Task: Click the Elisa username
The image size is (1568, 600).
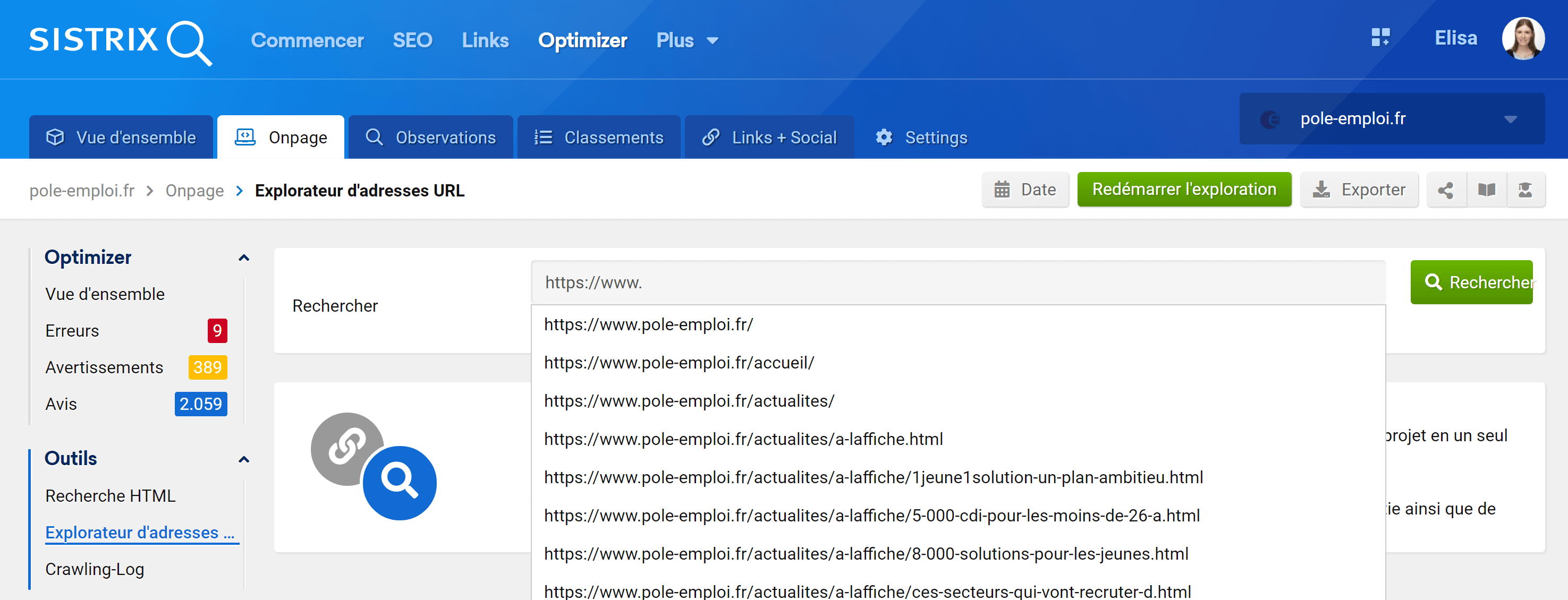Action: [x=1455, y=38]
